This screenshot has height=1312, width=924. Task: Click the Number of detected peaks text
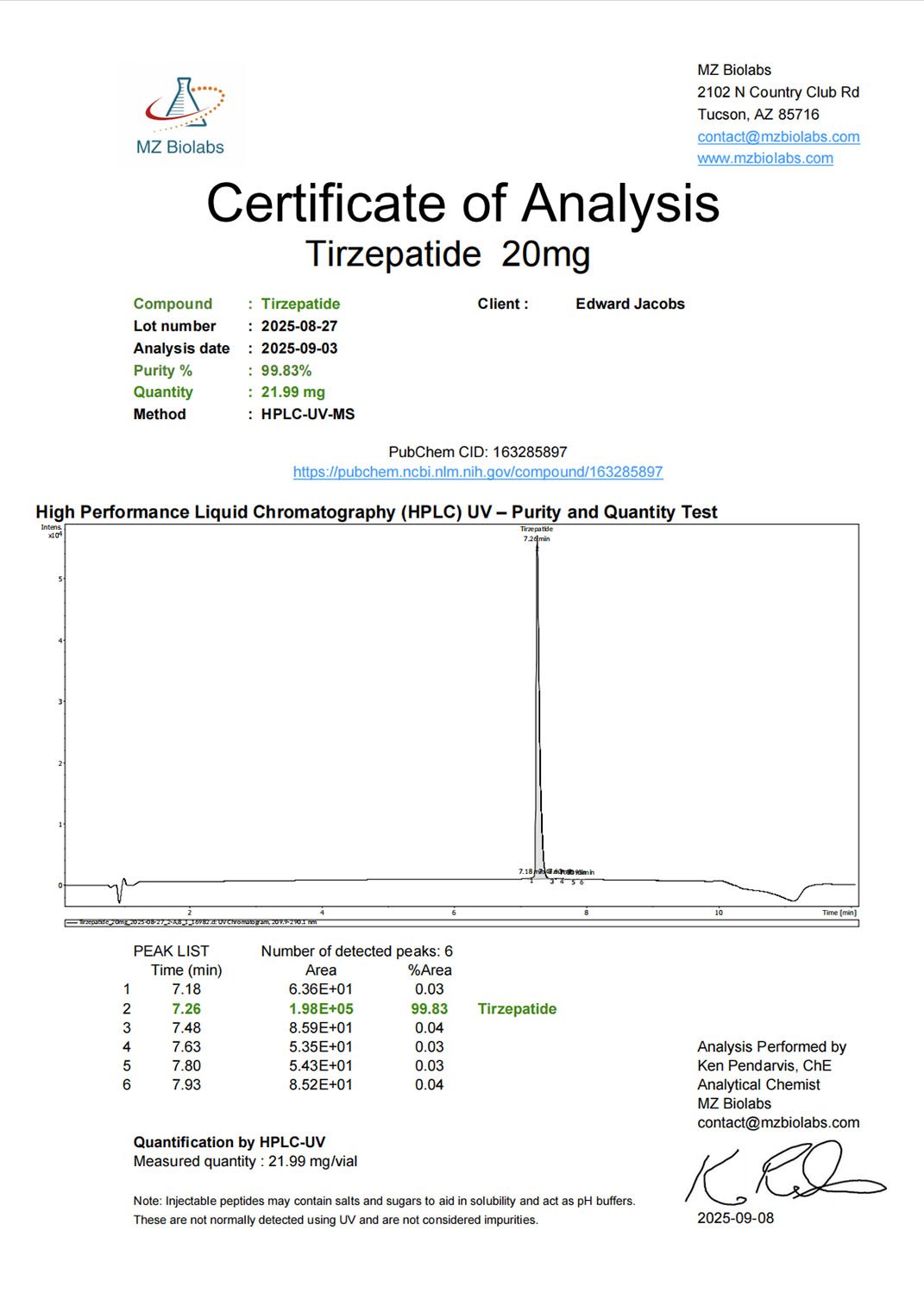pos(356,951)
